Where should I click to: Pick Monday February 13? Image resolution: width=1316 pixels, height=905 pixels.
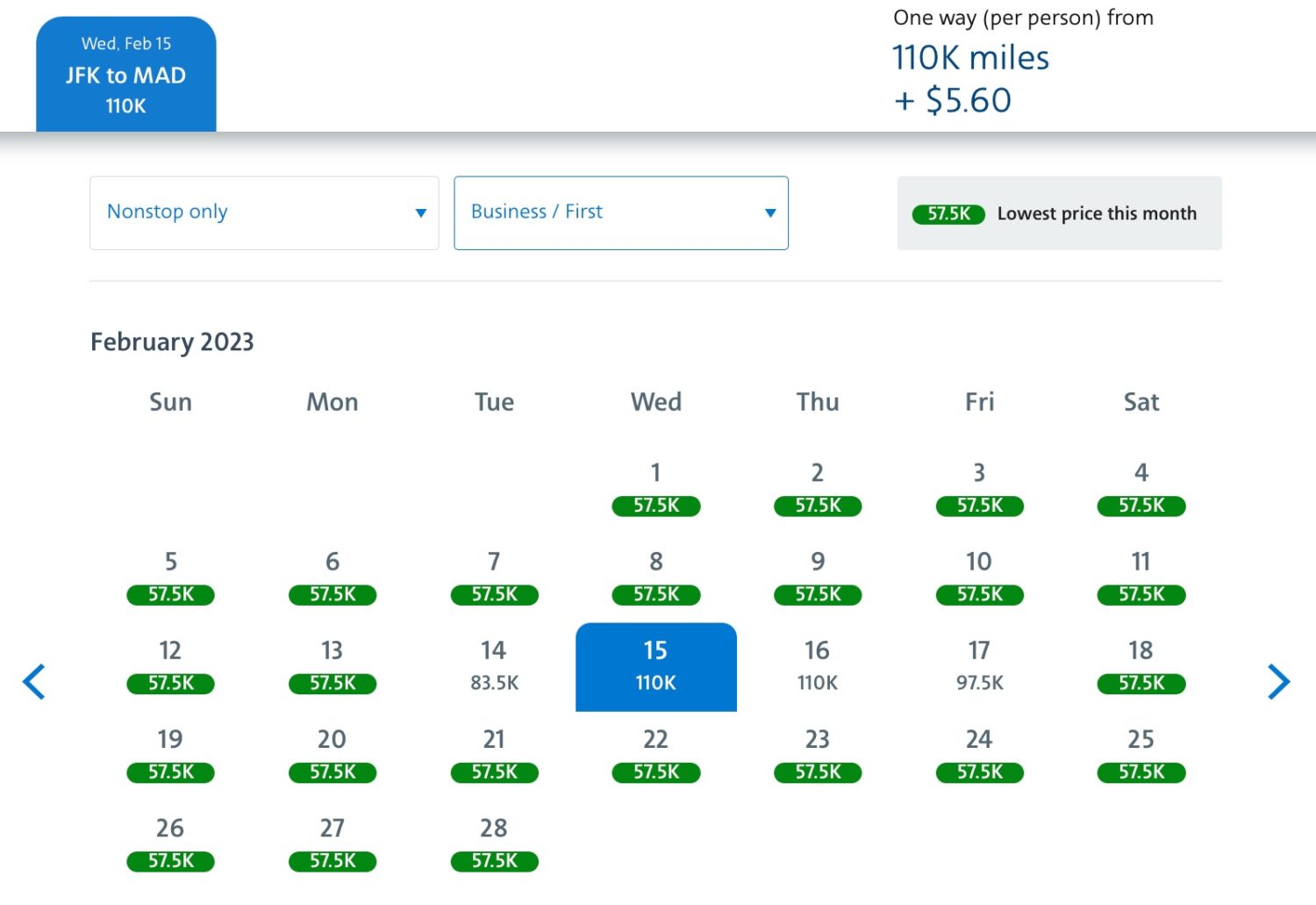tap(332, 666)
